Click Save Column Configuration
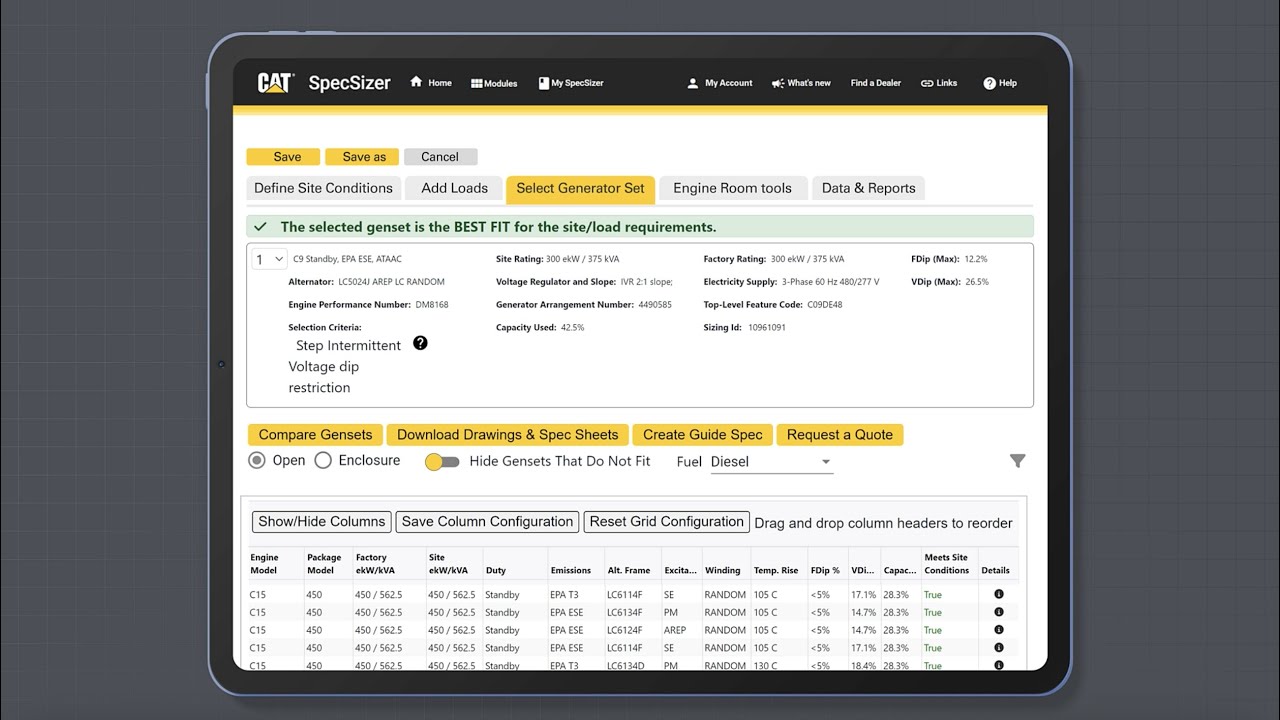 [x=487, y=522]
